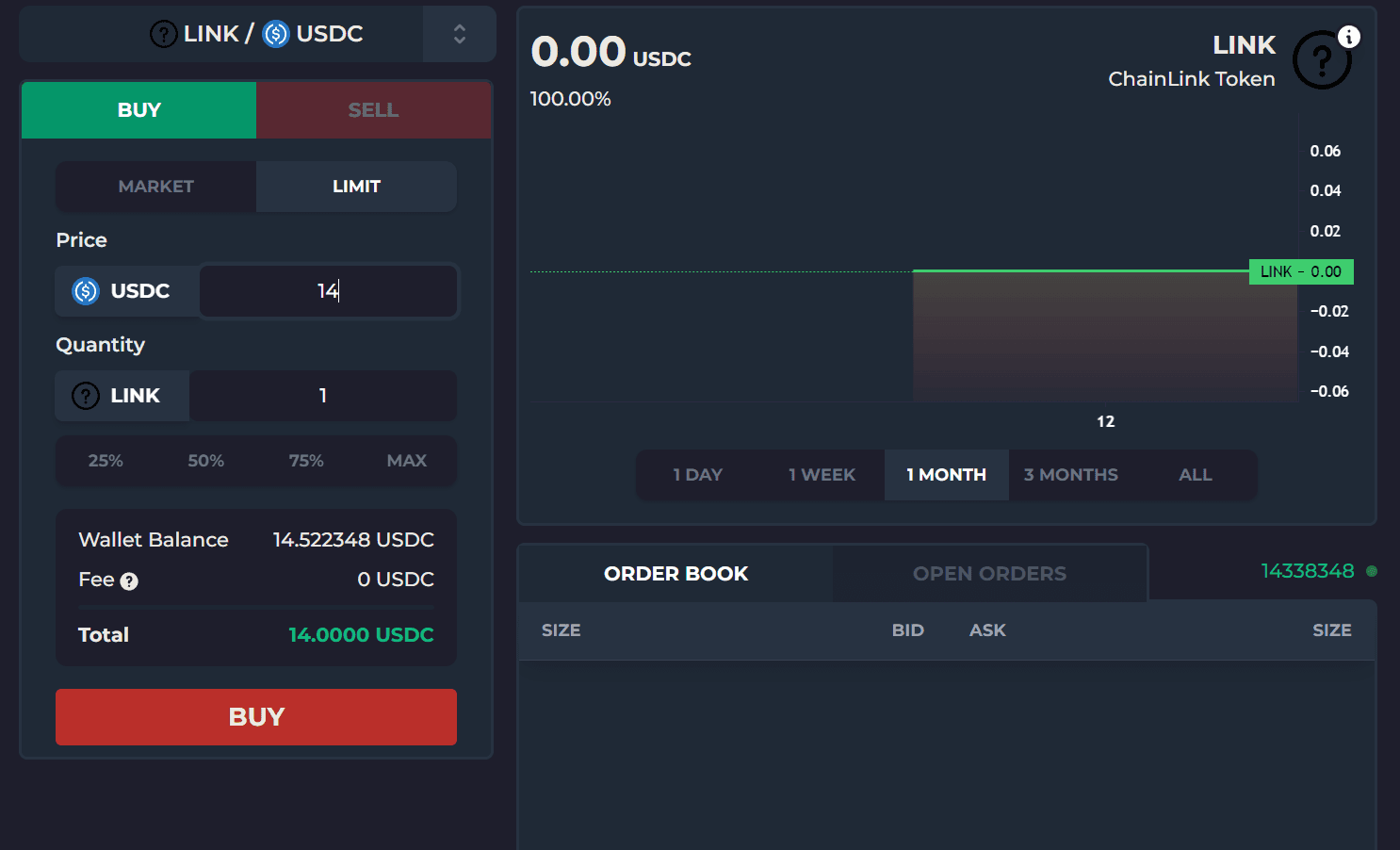Click the red BUY submit button
The width and height of the screenshot is (1400, 850).
tap(256, 717)
